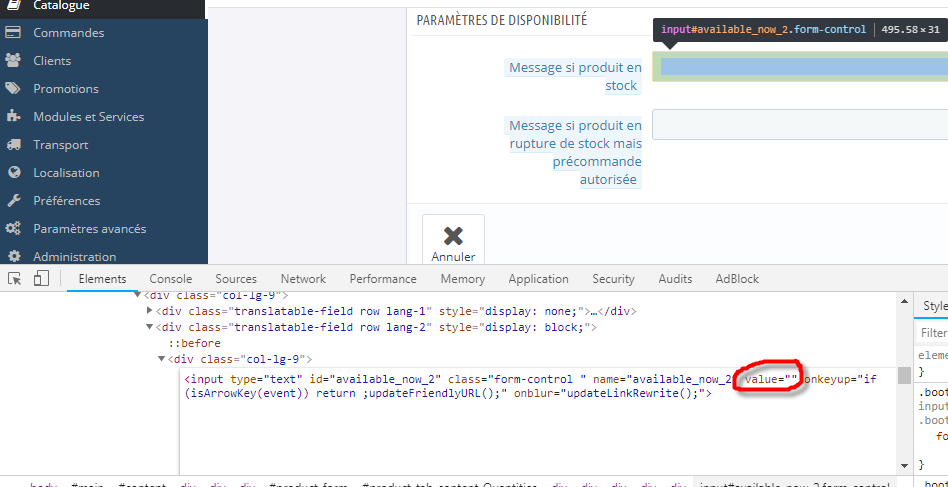Switch to the Audits tab
The width and height of the screenshot is (948, 487).
click(x=675, y=279)
